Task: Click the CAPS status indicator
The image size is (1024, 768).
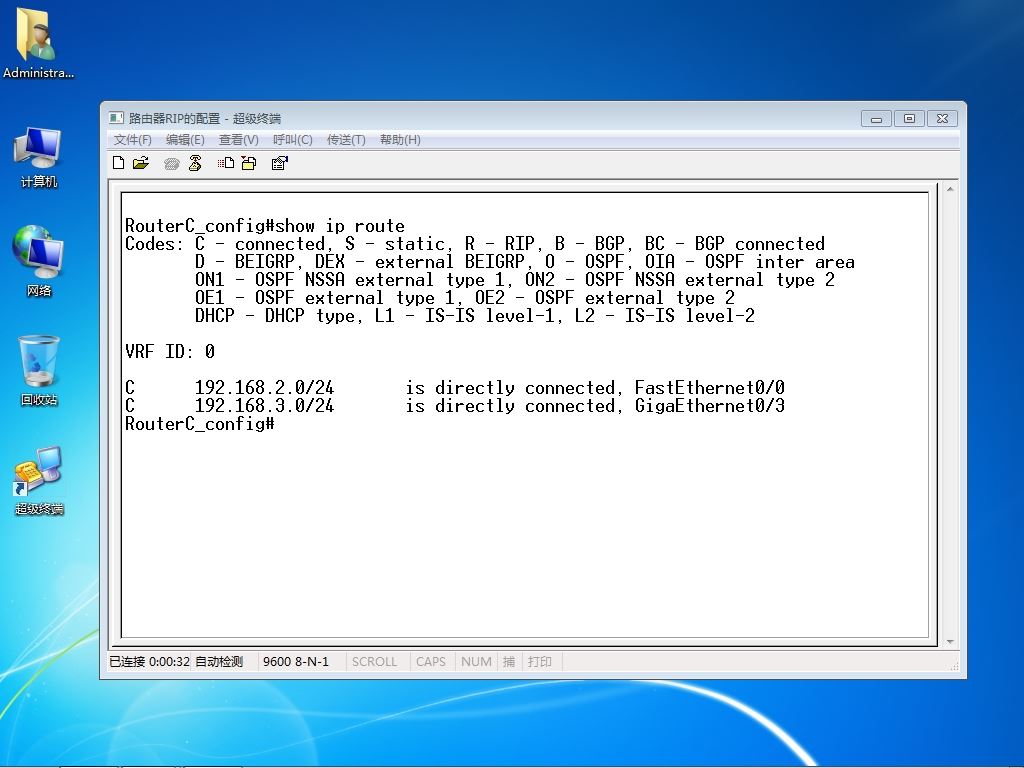Action: (x=430, y=662)
